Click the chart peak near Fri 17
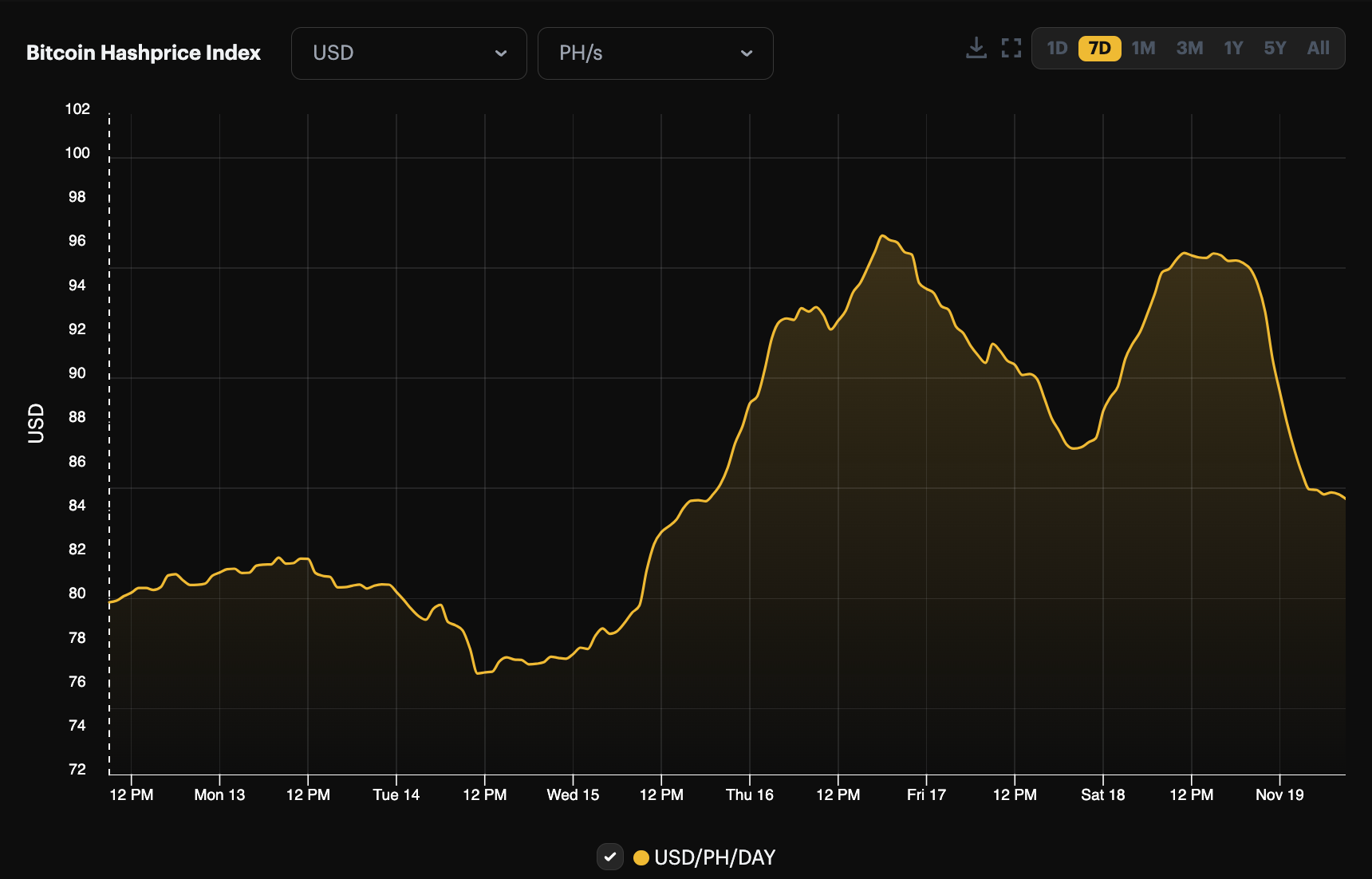1372x879 pixels. [882, 236]
